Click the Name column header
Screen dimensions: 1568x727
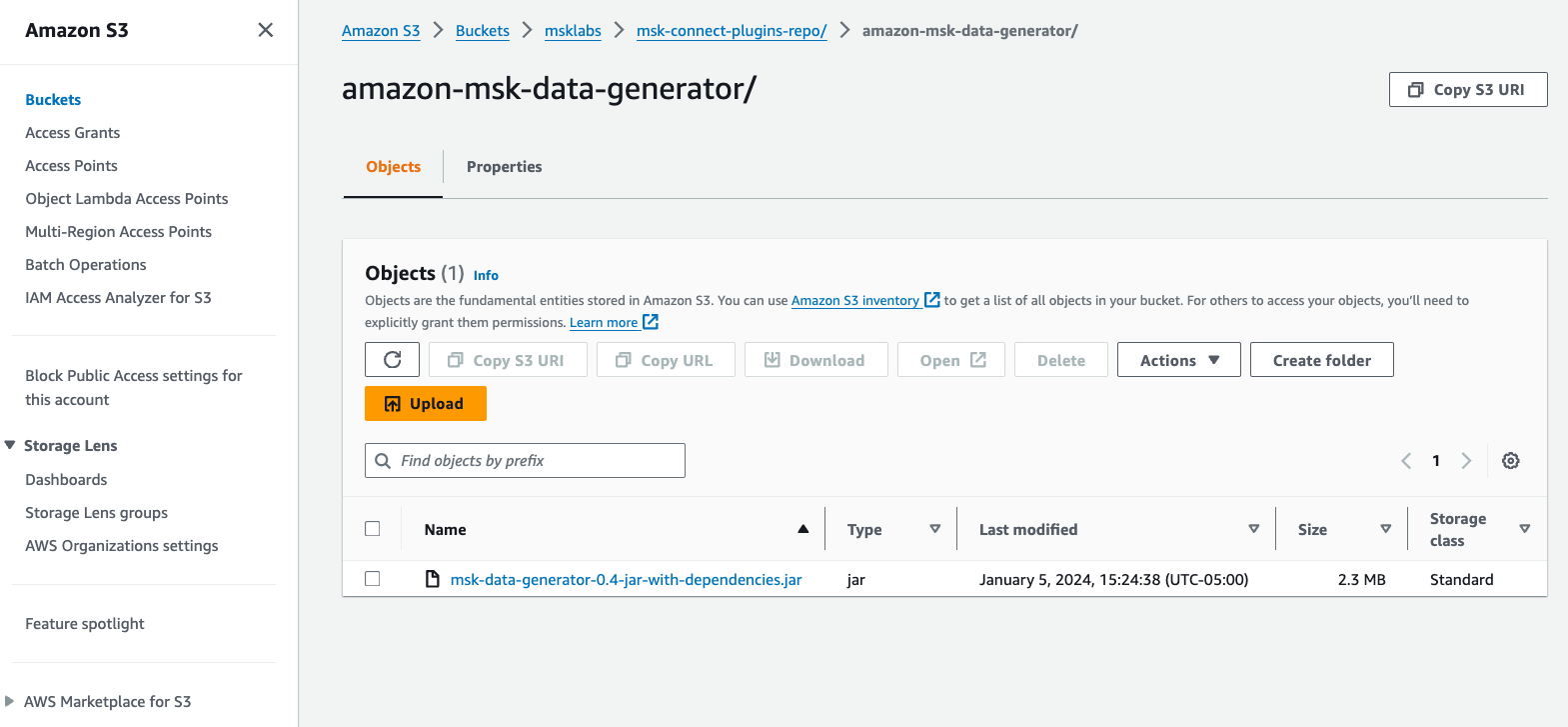pos(445,530)
